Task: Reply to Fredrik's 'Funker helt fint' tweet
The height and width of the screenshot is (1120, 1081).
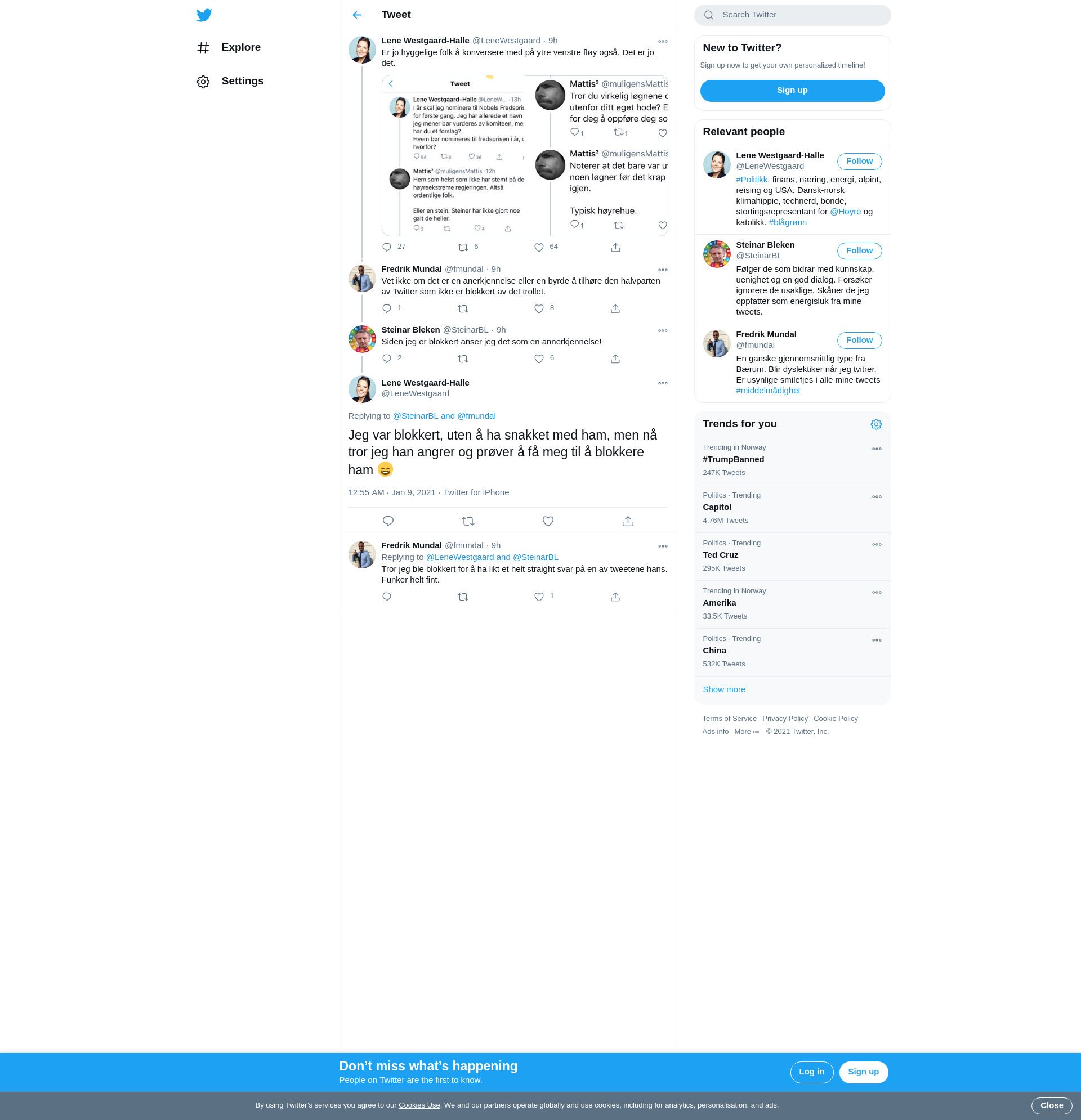Action: click(x=387, y=597)
